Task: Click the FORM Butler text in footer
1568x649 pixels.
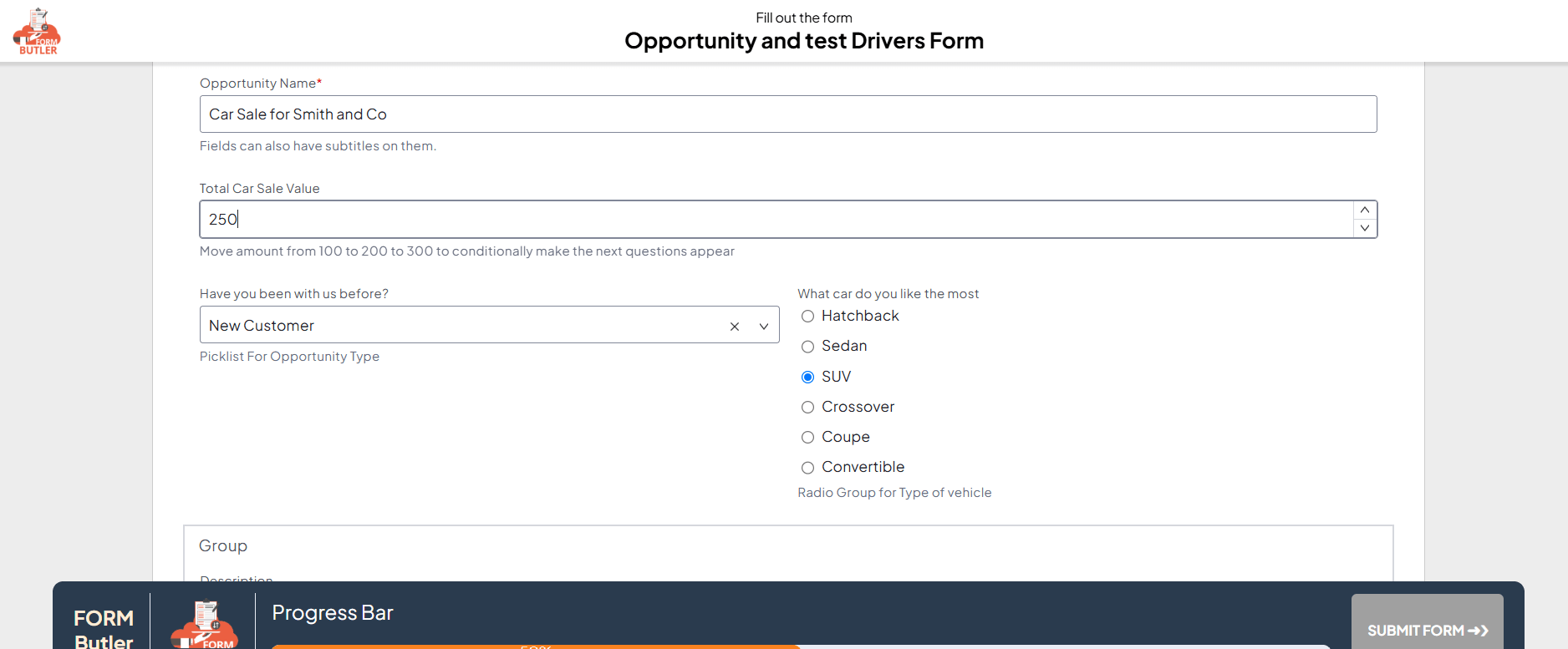Action: (104, 630)
